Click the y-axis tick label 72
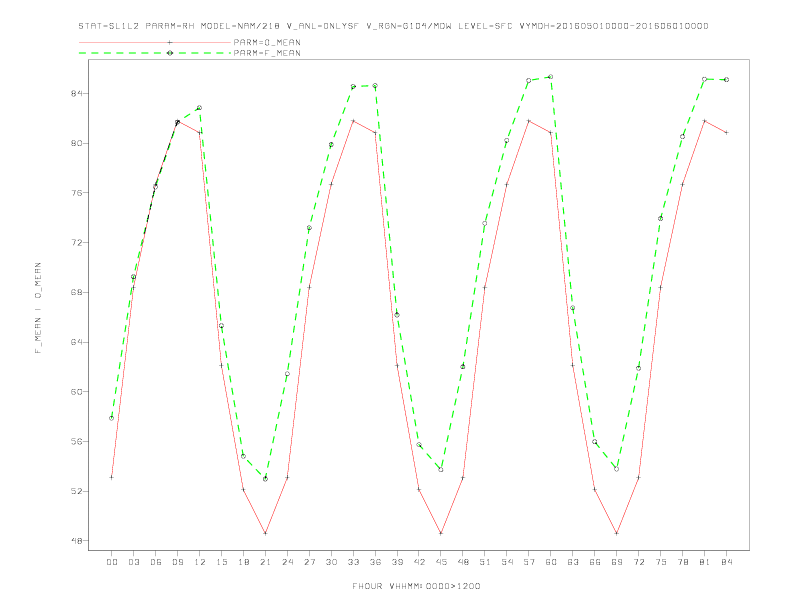 tap(76, 242)
